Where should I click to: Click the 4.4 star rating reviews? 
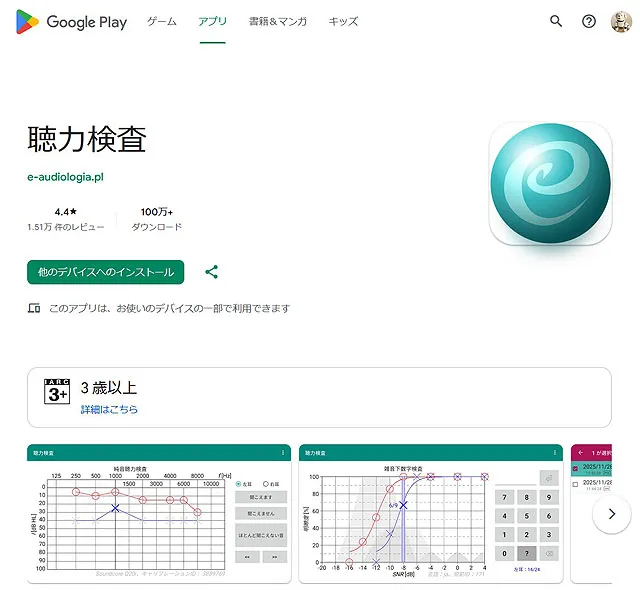click(x=66, y=219)
